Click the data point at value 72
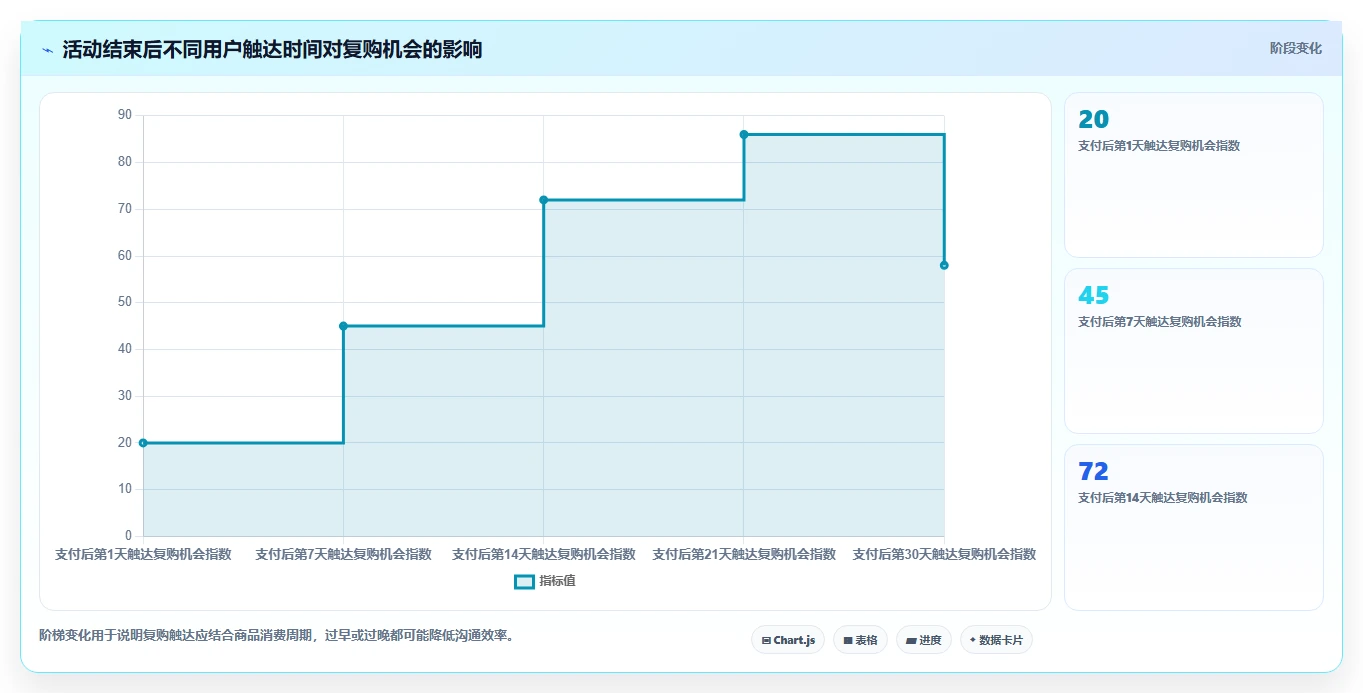This screenshot has height=693, width=1363. pos(544,200)
